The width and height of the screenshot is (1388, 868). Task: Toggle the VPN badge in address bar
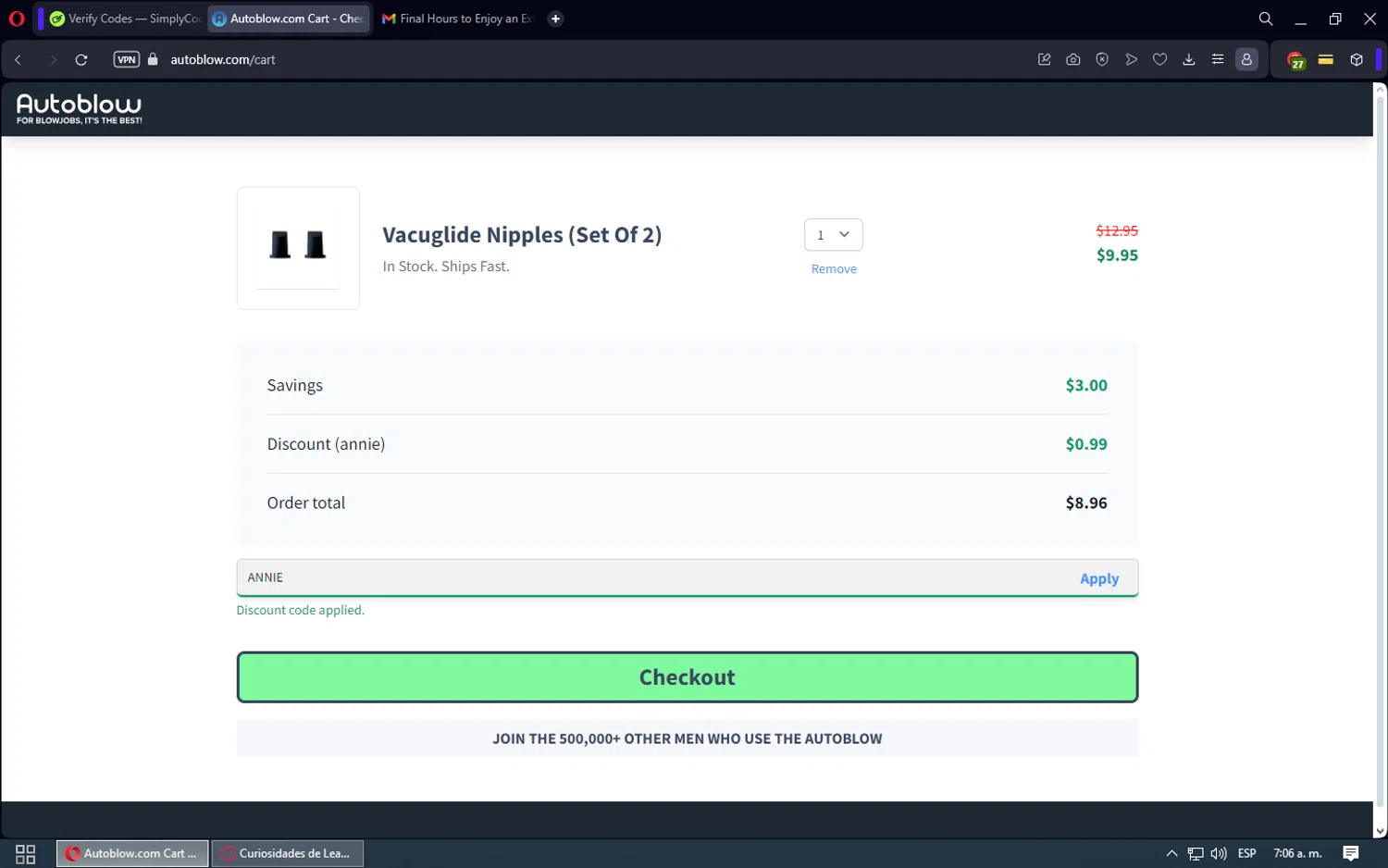coord(127,59)
